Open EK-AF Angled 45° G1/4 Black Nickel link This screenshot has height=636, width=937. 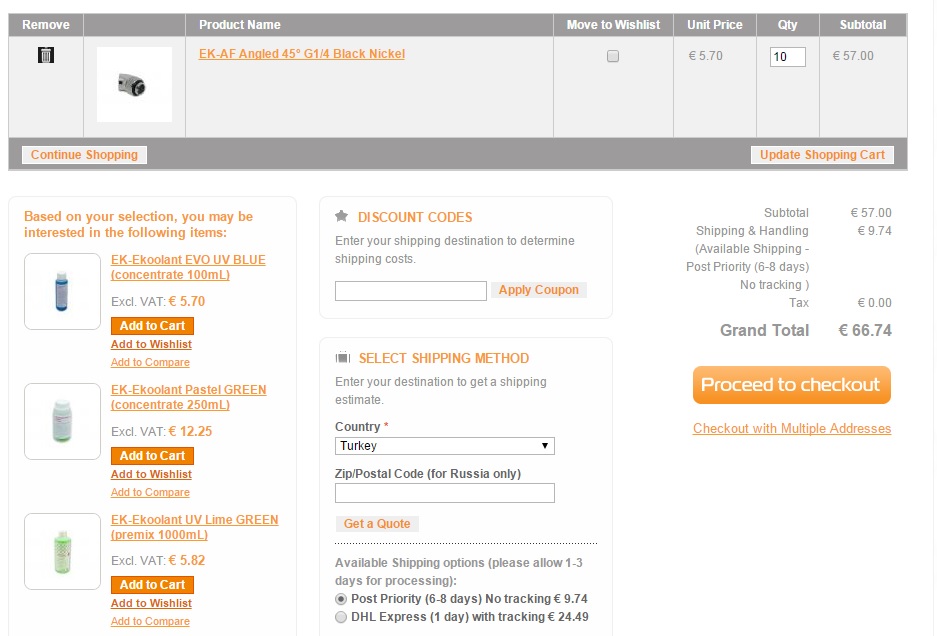(x=302, y=54)
